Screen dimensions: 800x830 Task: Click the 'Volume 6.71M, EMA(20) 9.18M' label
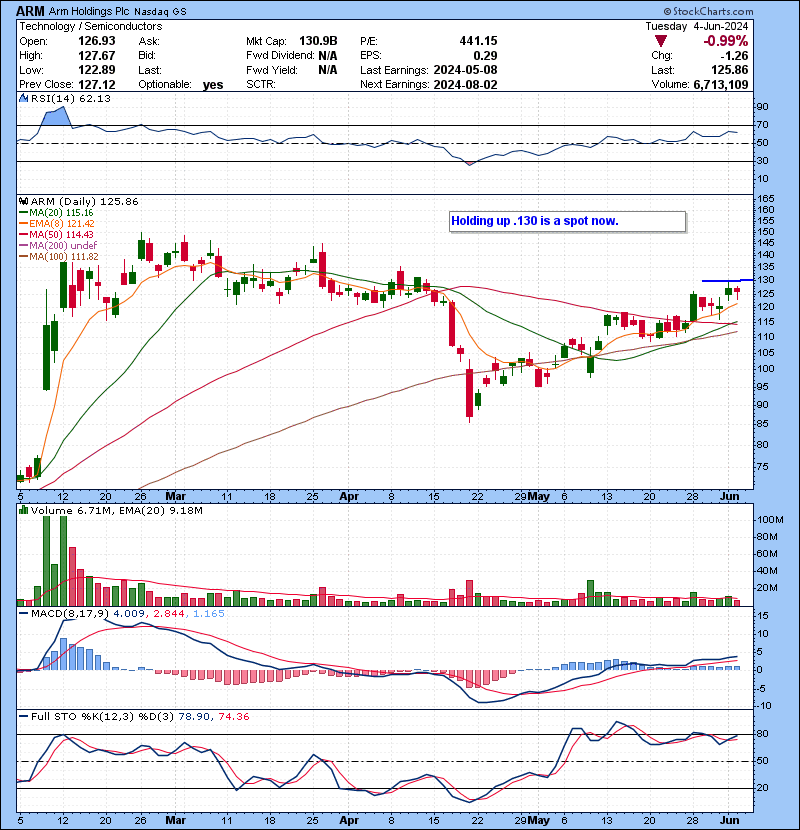(x=116, y=510)
